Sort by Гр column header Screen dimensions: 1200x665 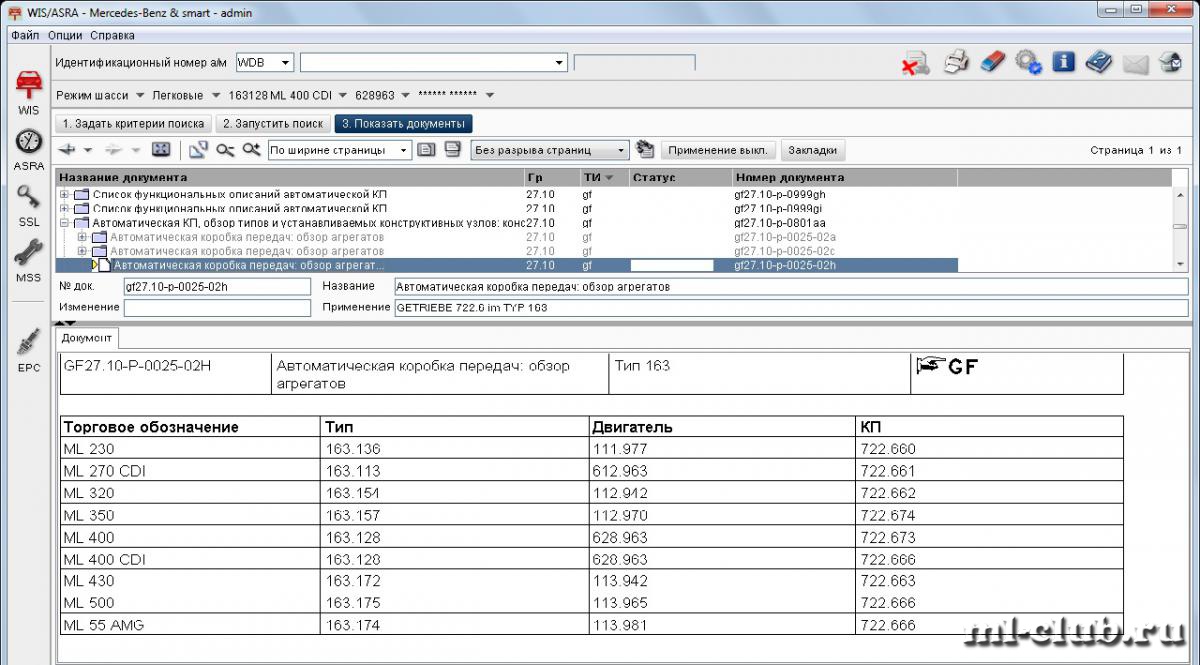click(550, 177)
